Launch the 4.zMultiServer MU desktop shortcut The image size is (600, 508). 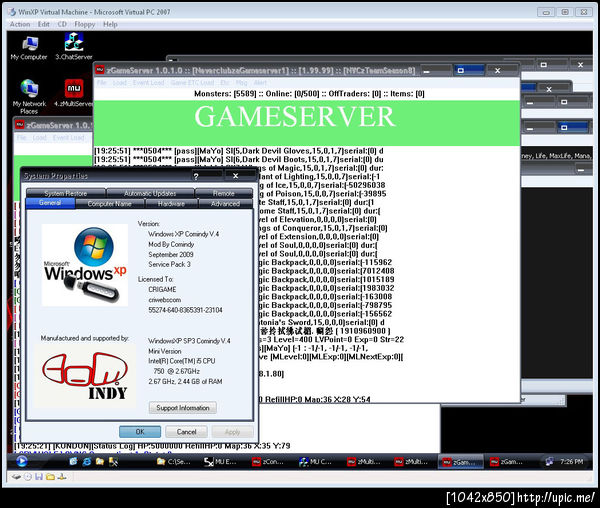point(74,93)
